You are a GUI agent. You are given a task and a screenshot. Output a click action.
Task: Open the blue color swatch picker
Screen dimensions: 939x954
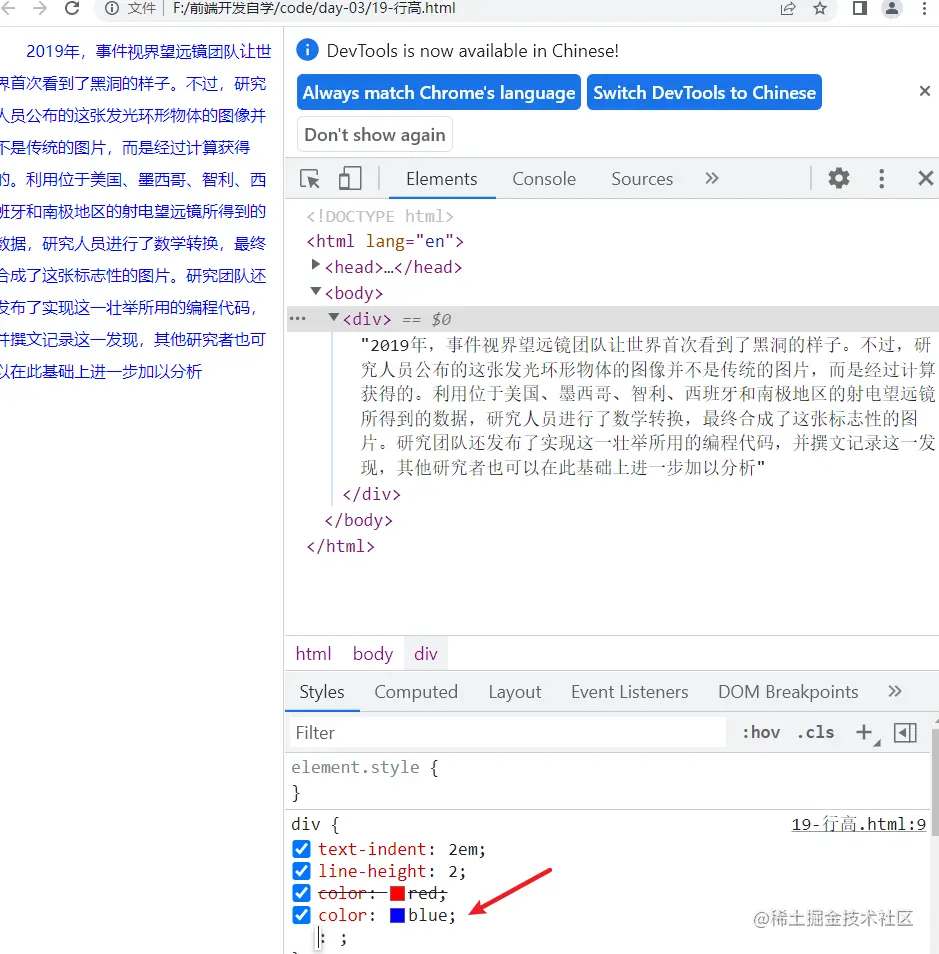point(397,915)
